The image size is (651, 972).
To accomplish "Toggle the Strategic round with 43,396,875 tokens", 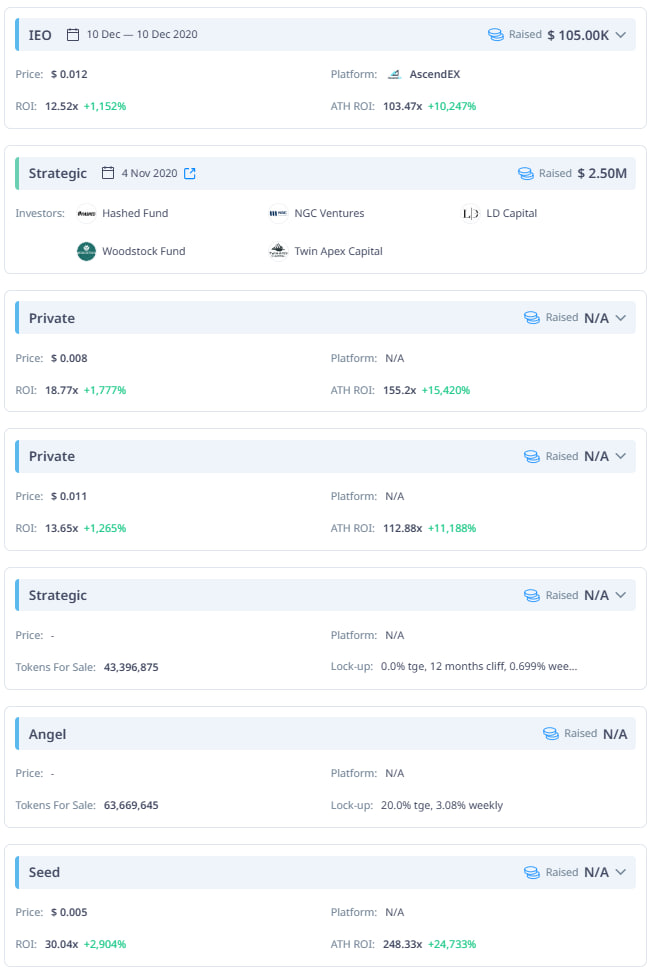I will click(621, 595).
